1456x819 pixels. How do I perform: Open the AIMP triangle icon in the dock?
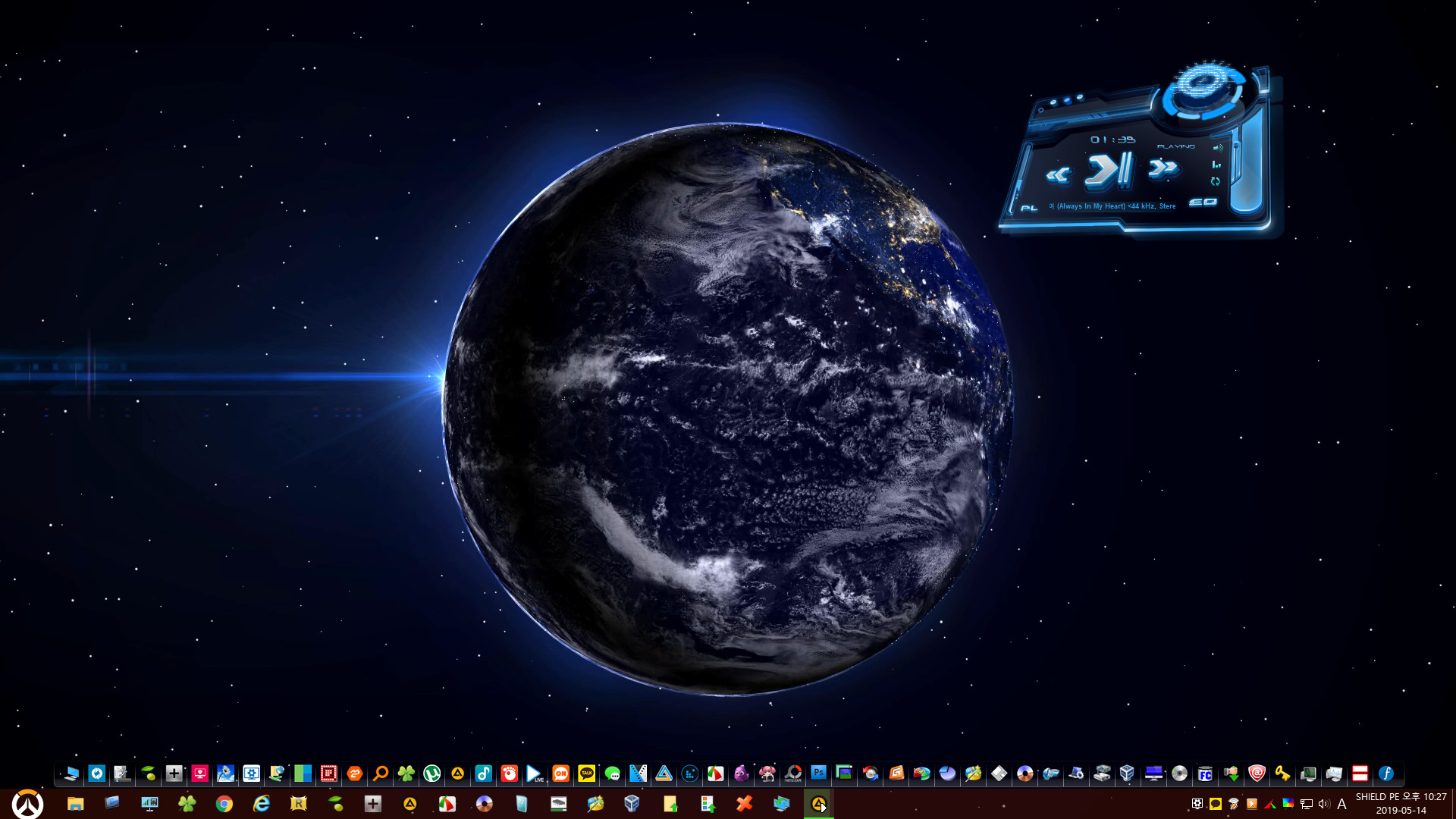click(x=457, y=773)
